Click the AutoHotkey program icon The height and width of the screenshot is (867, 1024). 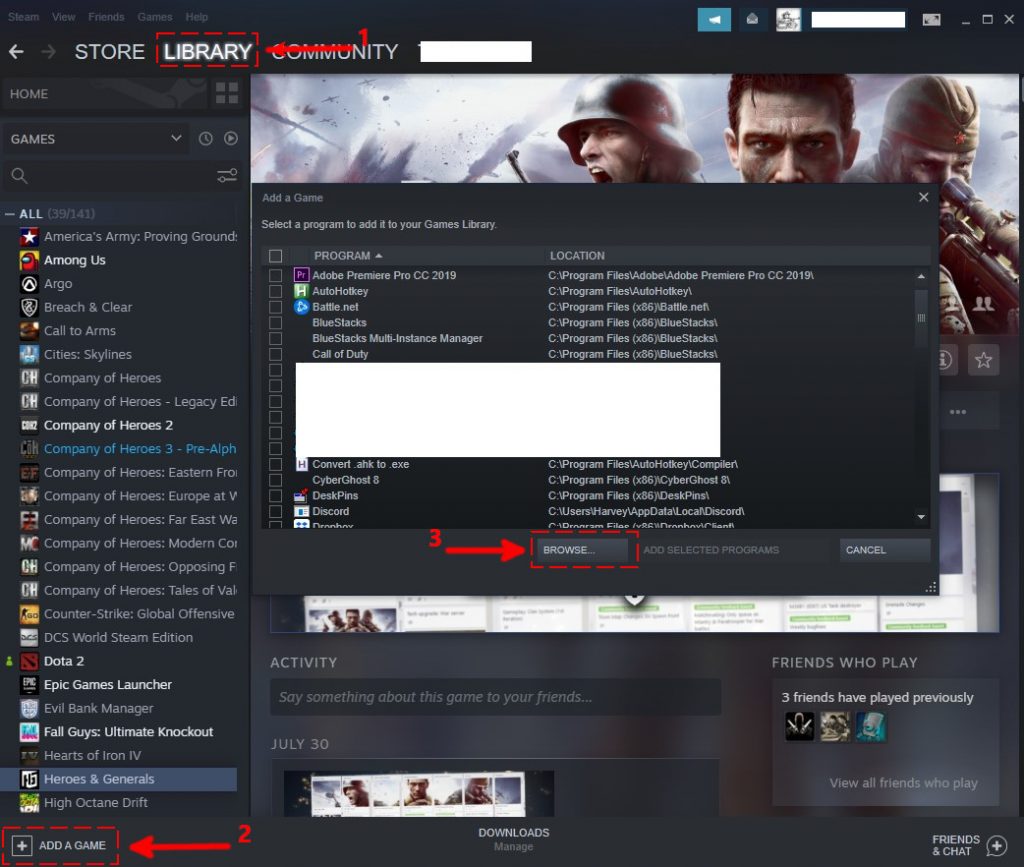[301, 291]
